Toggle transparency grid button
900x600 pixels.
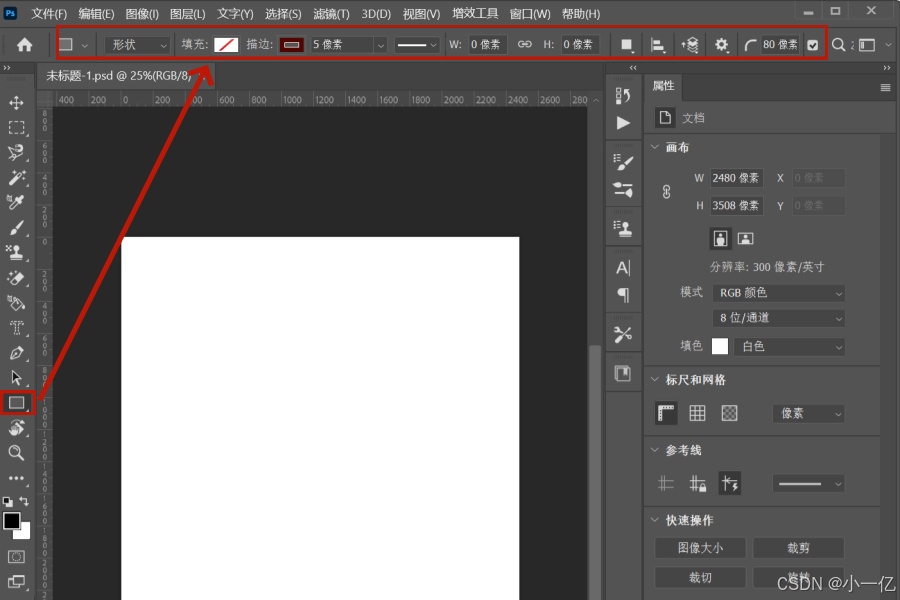click(730, 413)
